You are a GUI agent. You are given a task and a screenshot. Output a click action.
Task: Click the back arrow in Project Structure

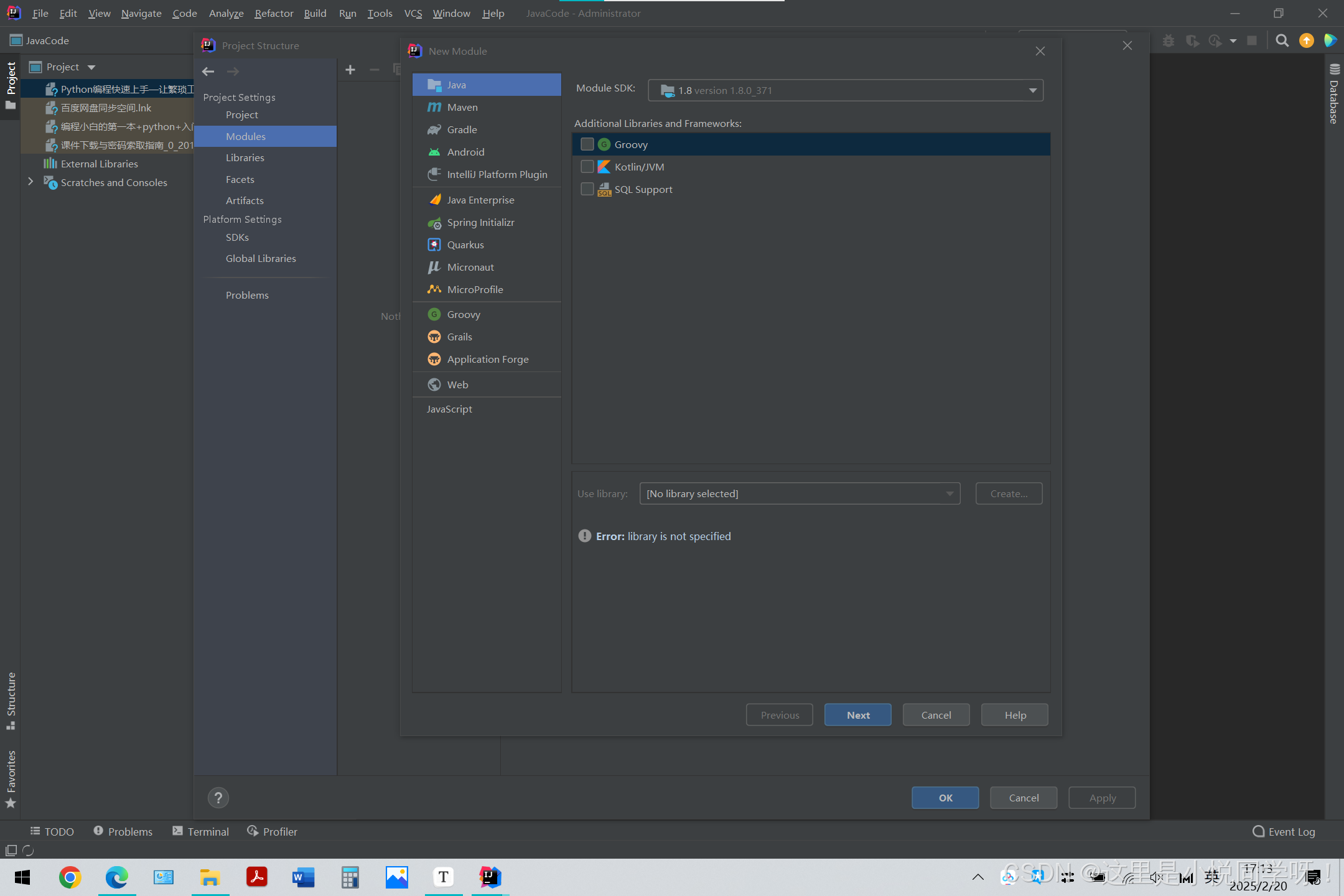point(208,72)
